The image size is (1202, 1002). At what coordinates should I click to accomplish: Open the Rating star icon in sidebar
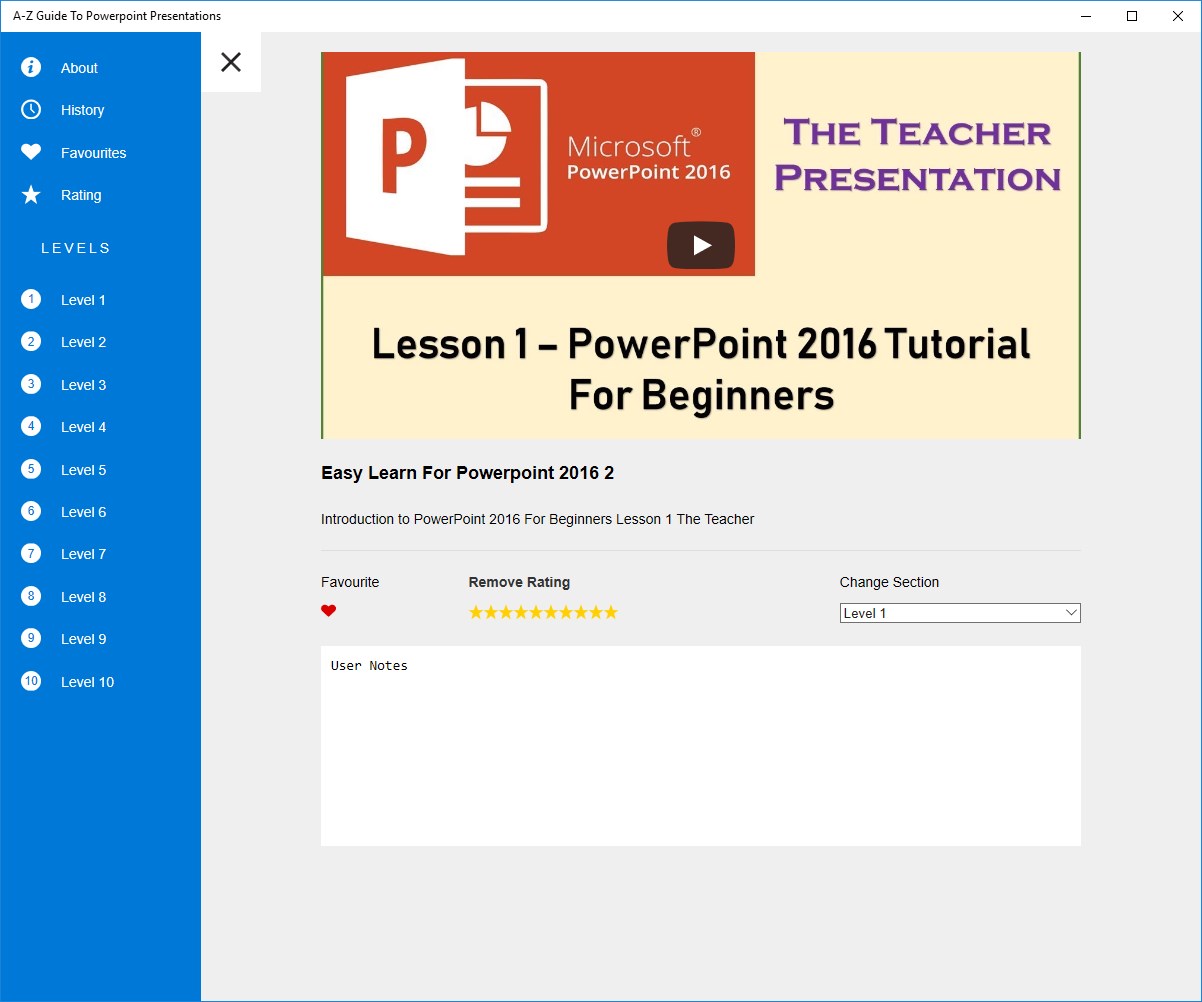pos(31,194)
